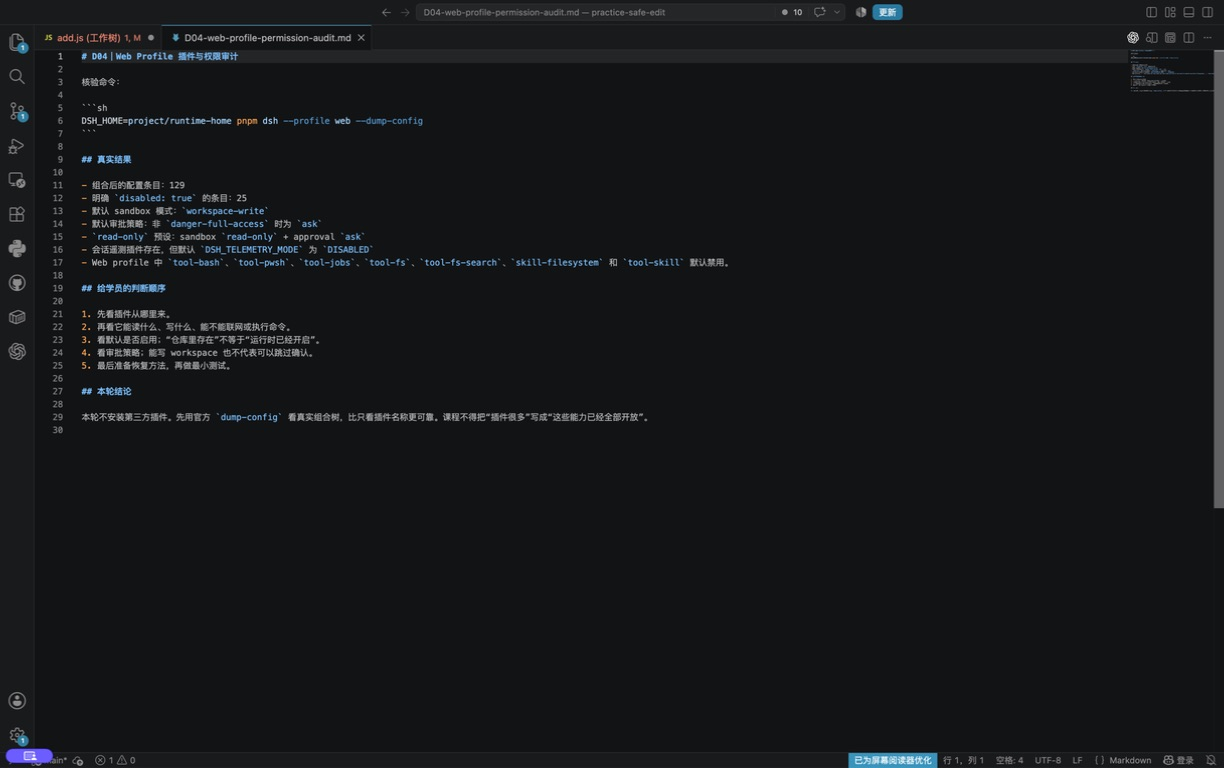Click the command center search box

coord(596,12)
